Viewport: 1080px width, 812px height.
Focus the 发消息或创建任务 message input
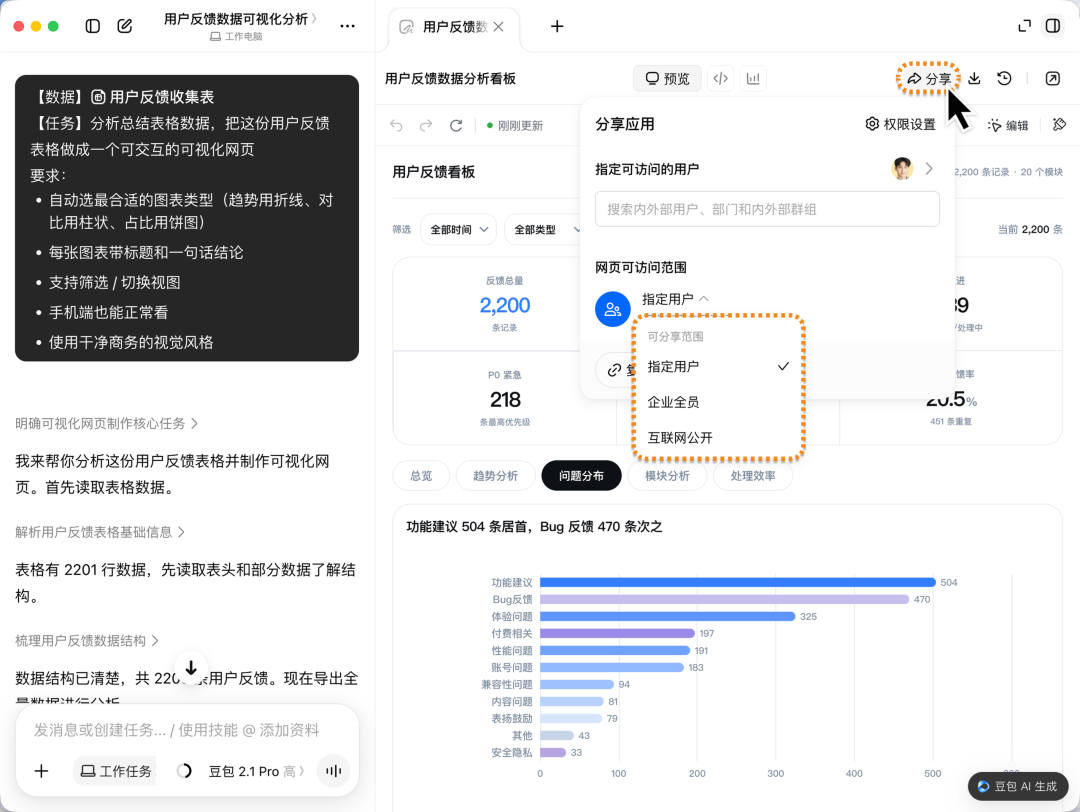coord(176,730)
